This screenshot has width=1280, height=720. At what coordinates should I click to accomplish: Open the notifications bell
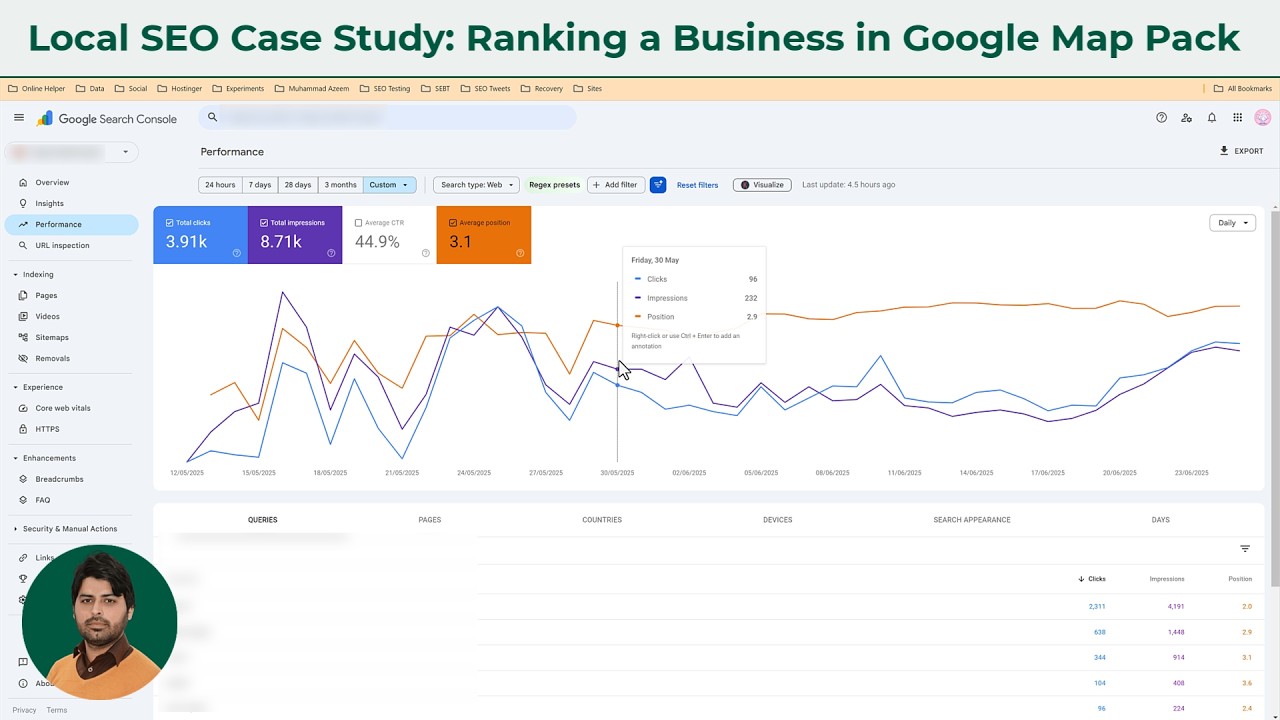point(1212,118)
